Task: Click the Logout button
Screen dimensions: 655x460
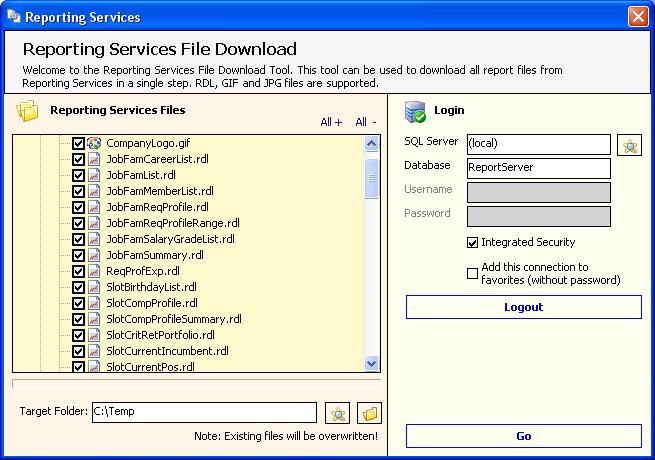Action: coord(524,307)
